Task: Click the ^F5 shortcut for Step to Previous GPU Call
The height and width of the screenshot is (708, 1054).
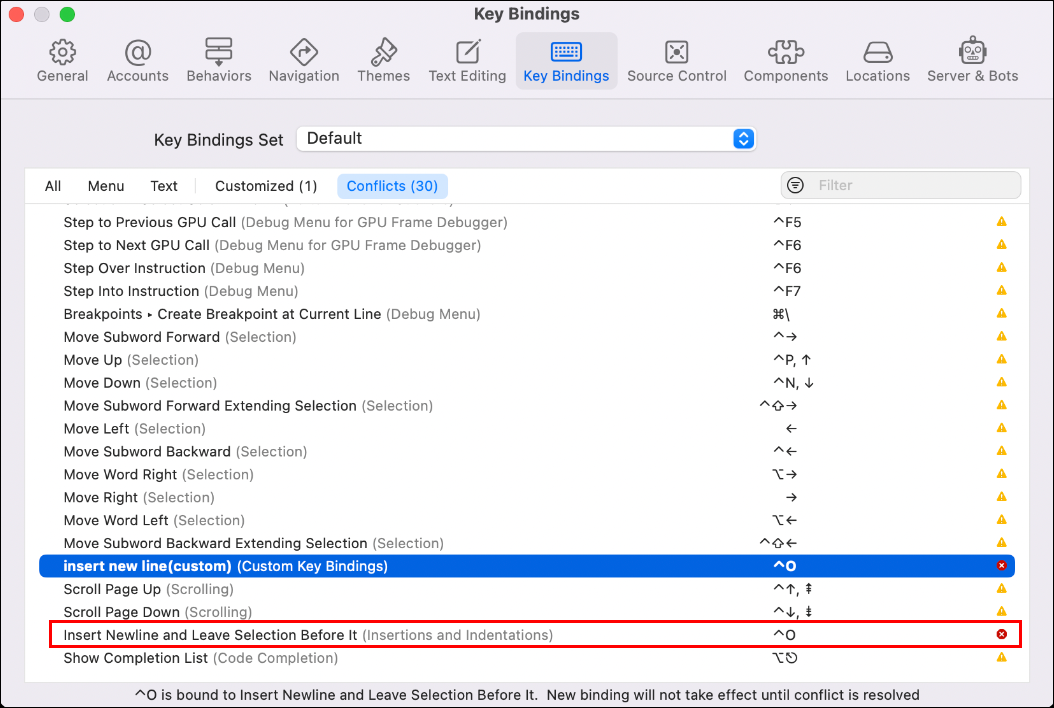Action: (x=787, y=222)
